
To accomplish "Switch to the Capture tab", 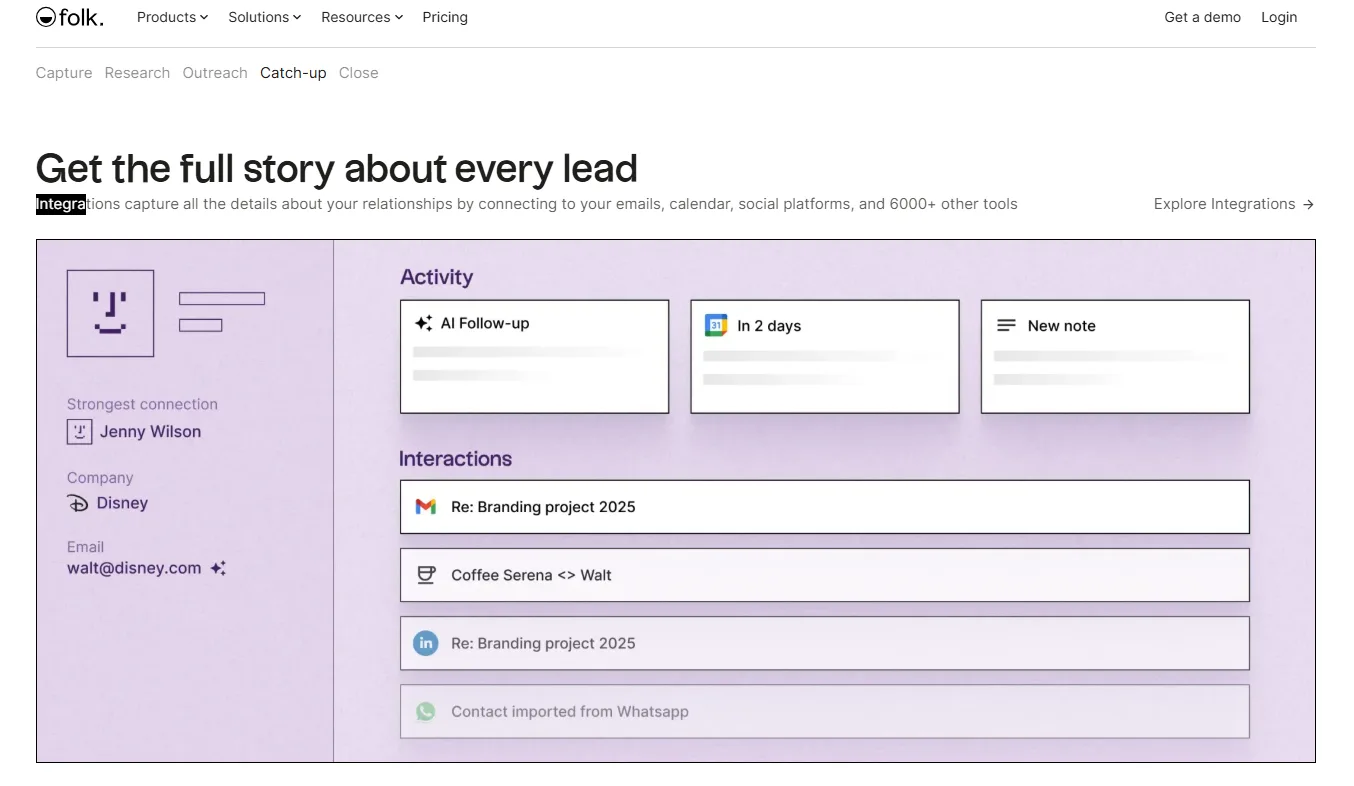I will click(64, 73).
